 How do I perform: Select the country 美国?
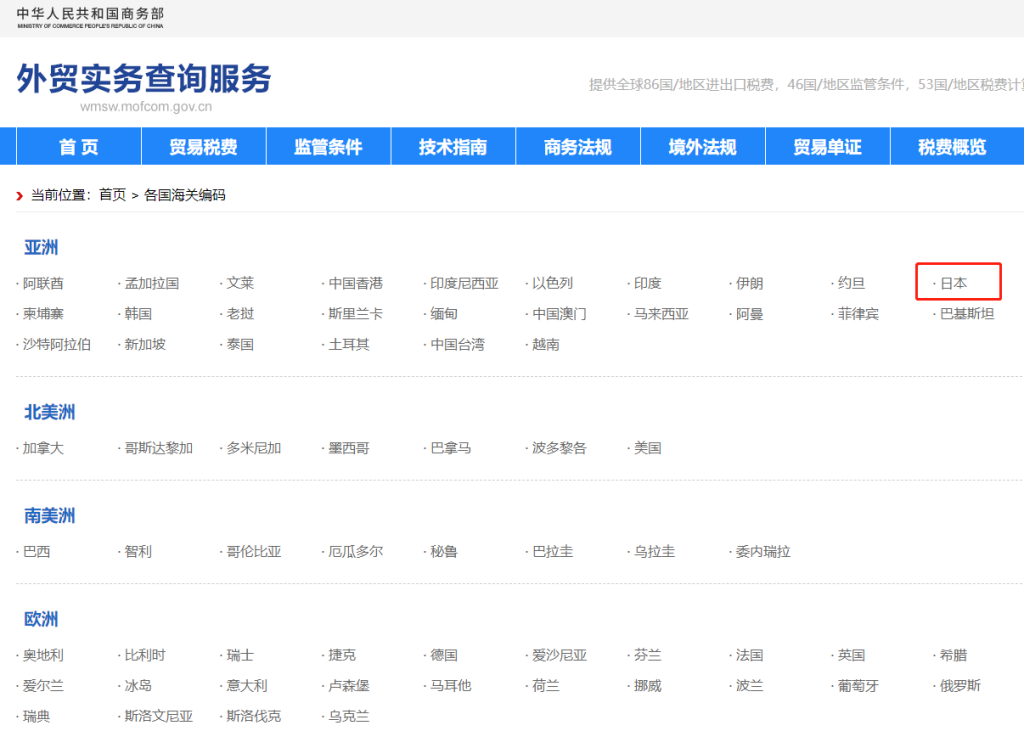(x=647, y=448)
